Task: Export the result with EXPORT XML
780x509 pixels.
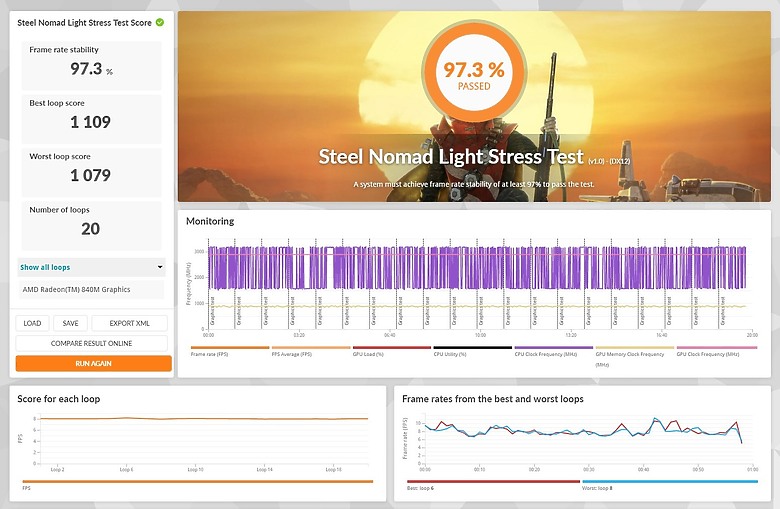Action: coord(129,323)
